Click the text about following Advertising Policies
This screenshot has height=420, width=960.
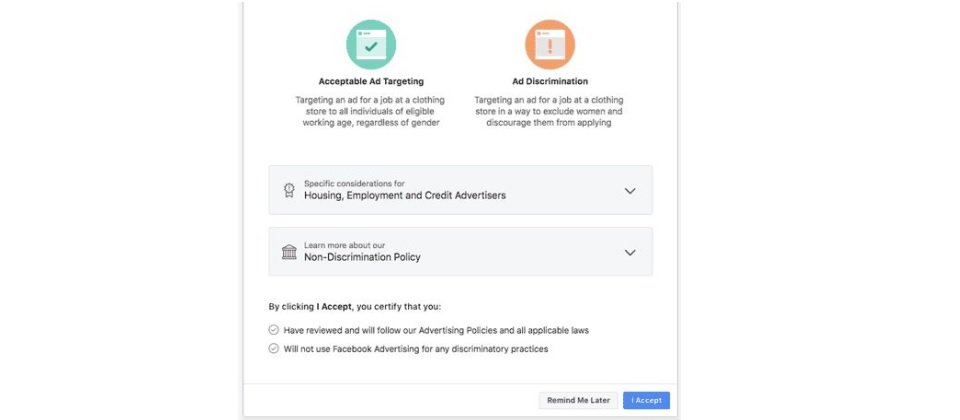[x=436, y=331]
